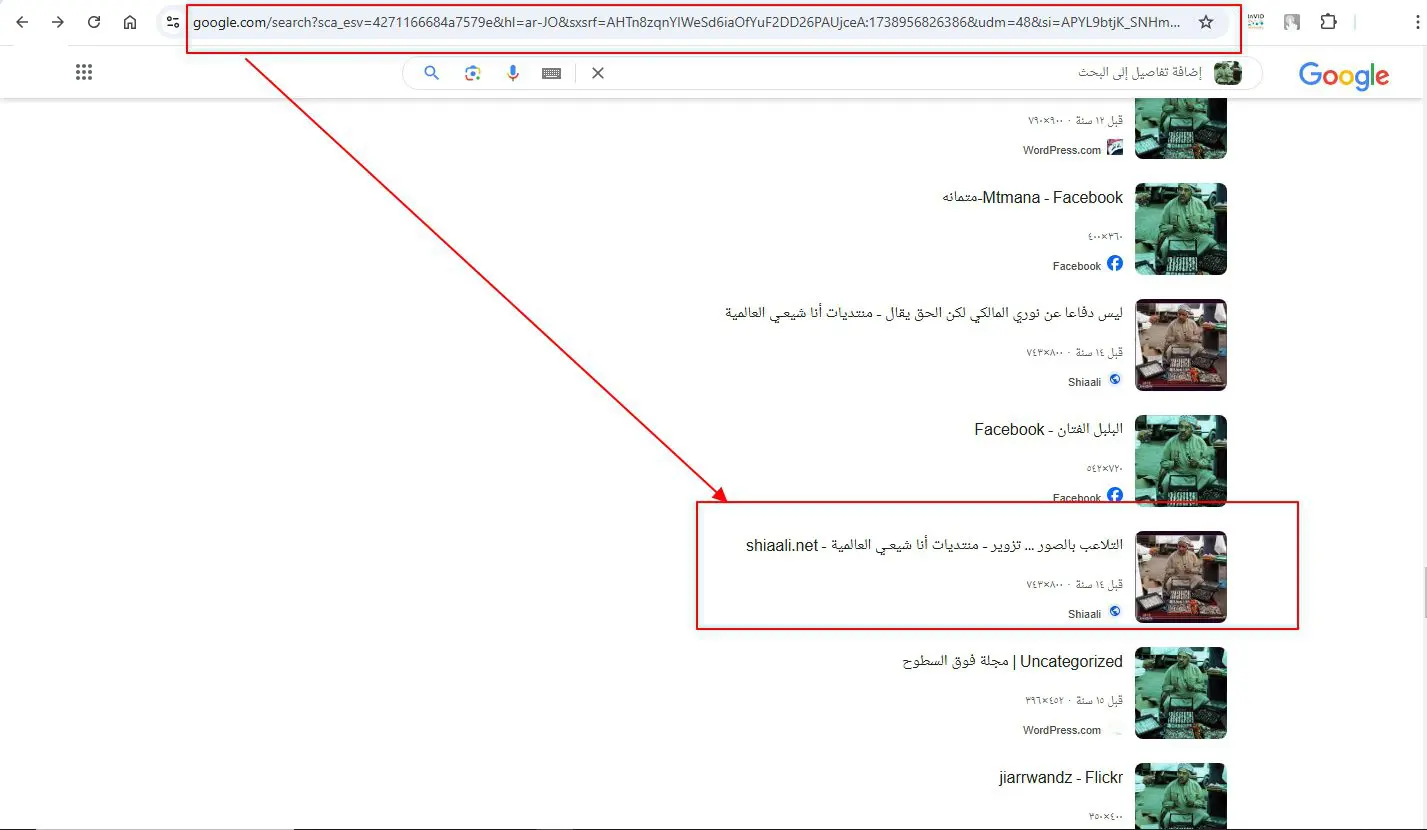Click WordPress.com label under مجلة فوق السطوح
This screenshot has width=1427, height=830.
(x=1062, y=730)
